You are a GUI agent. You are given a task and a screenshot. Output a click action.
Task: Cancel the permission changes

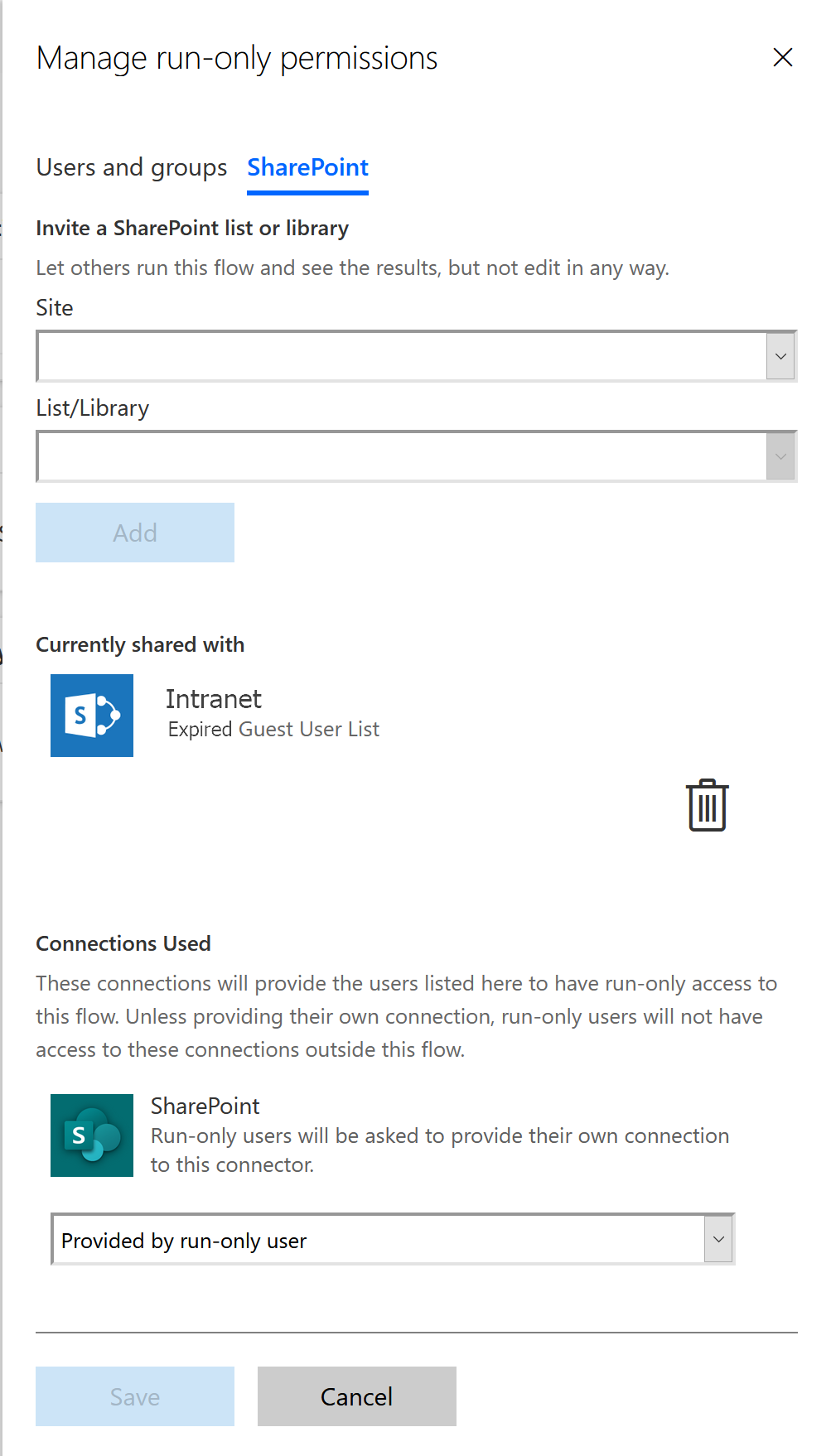coord(357,1396)
